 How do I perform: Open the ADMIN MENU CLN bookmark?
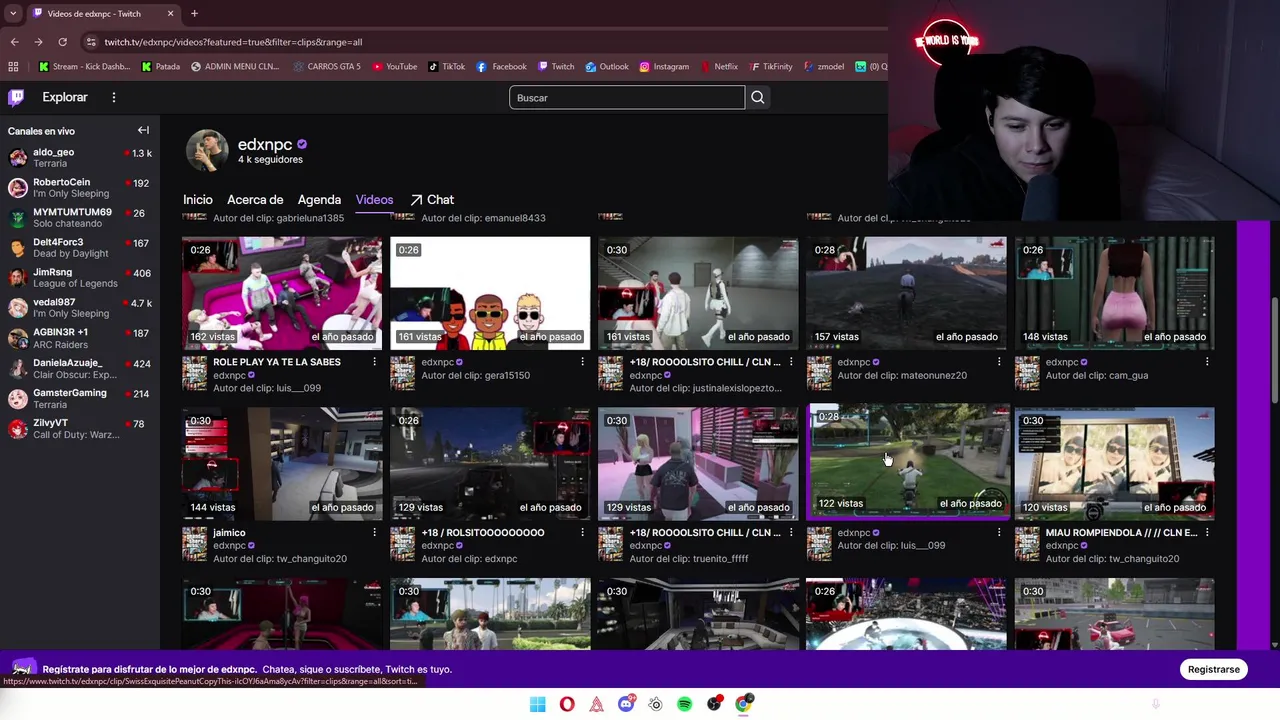[x=235, y=67]
